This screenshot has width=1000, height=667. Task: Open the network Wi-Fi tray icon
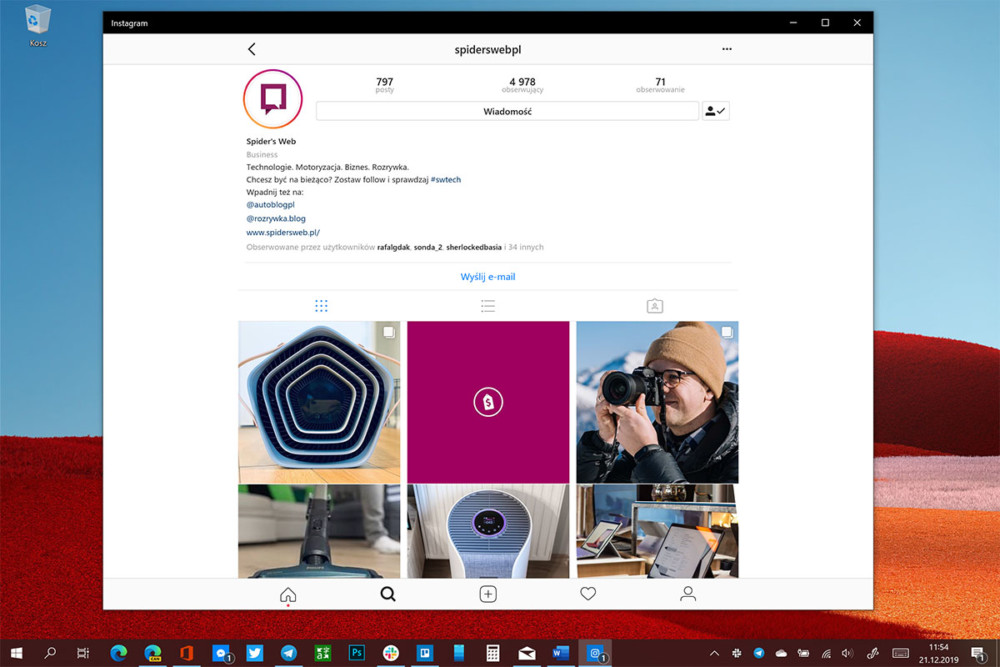click(826, 653)
